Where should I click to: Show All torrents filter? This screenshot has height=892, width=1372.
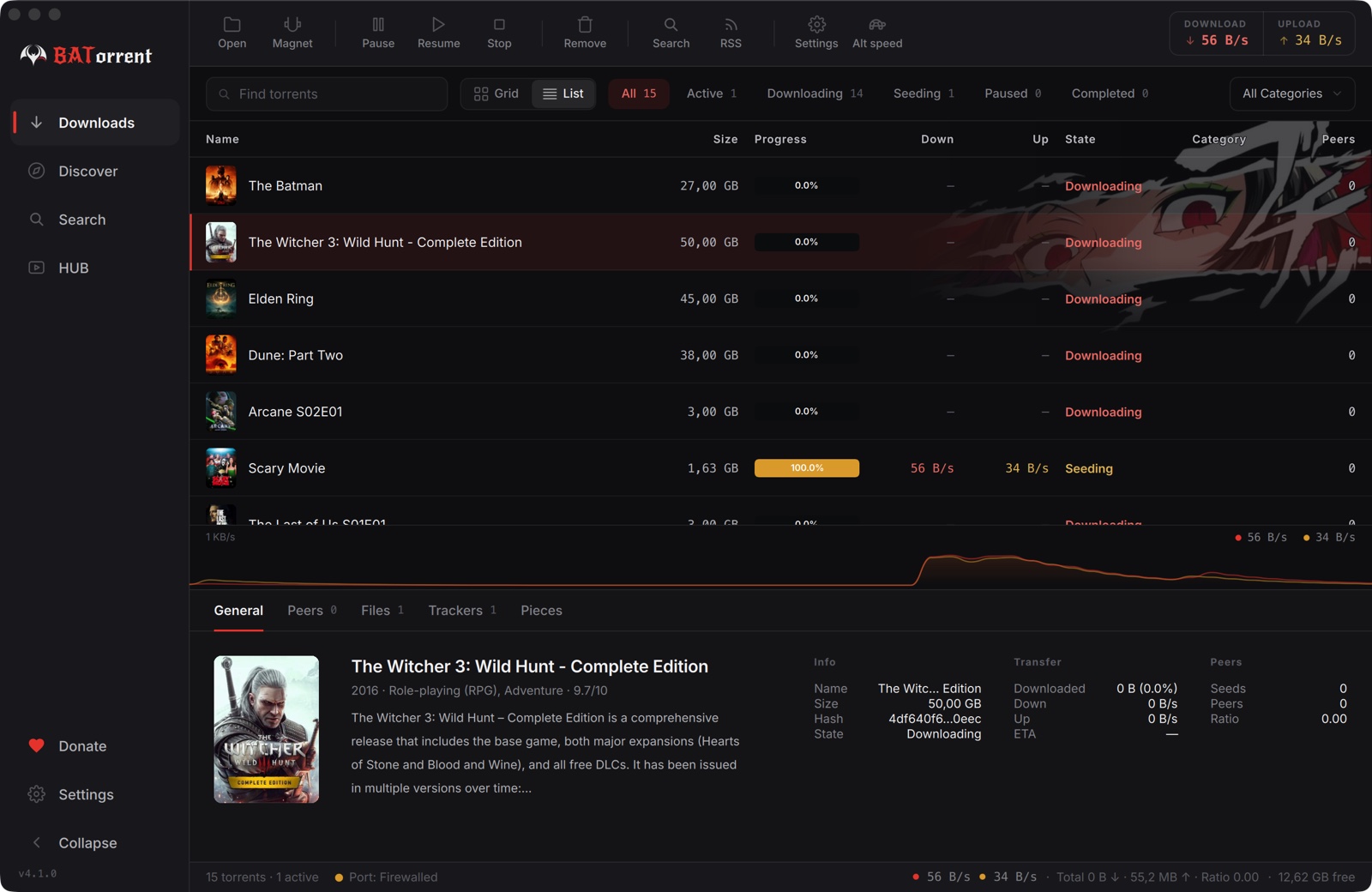639,93
